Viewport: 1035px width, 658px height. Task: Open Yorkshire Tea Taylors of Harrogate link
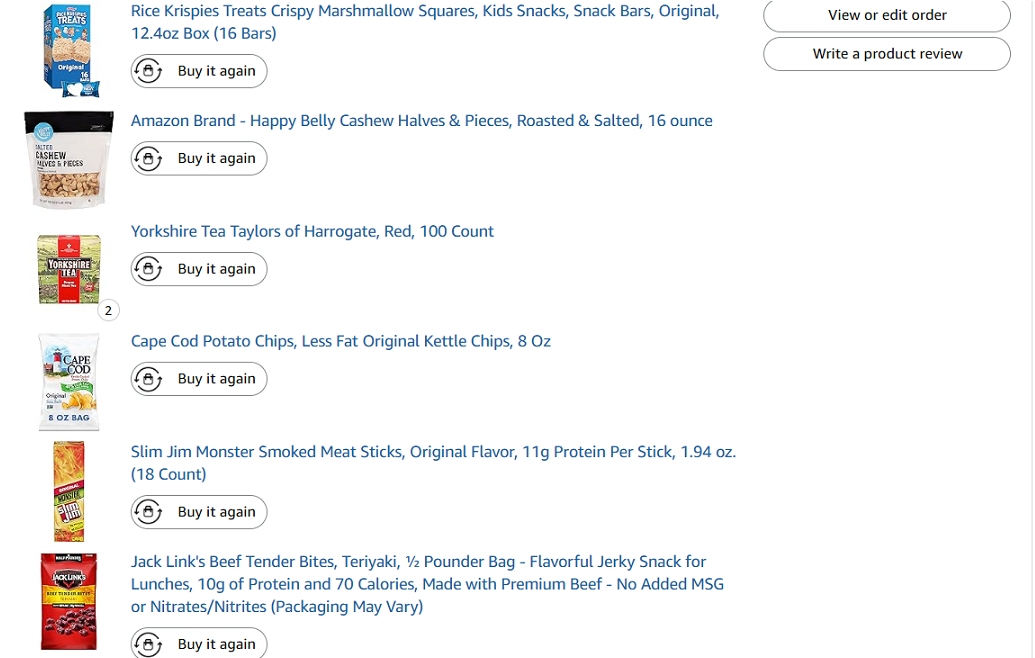pos(312,232)
